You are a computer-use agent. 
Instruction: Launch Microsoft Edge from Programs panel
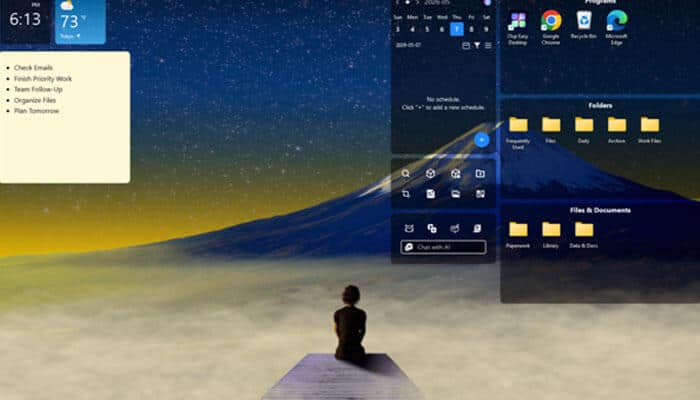[x=617, y=28]
